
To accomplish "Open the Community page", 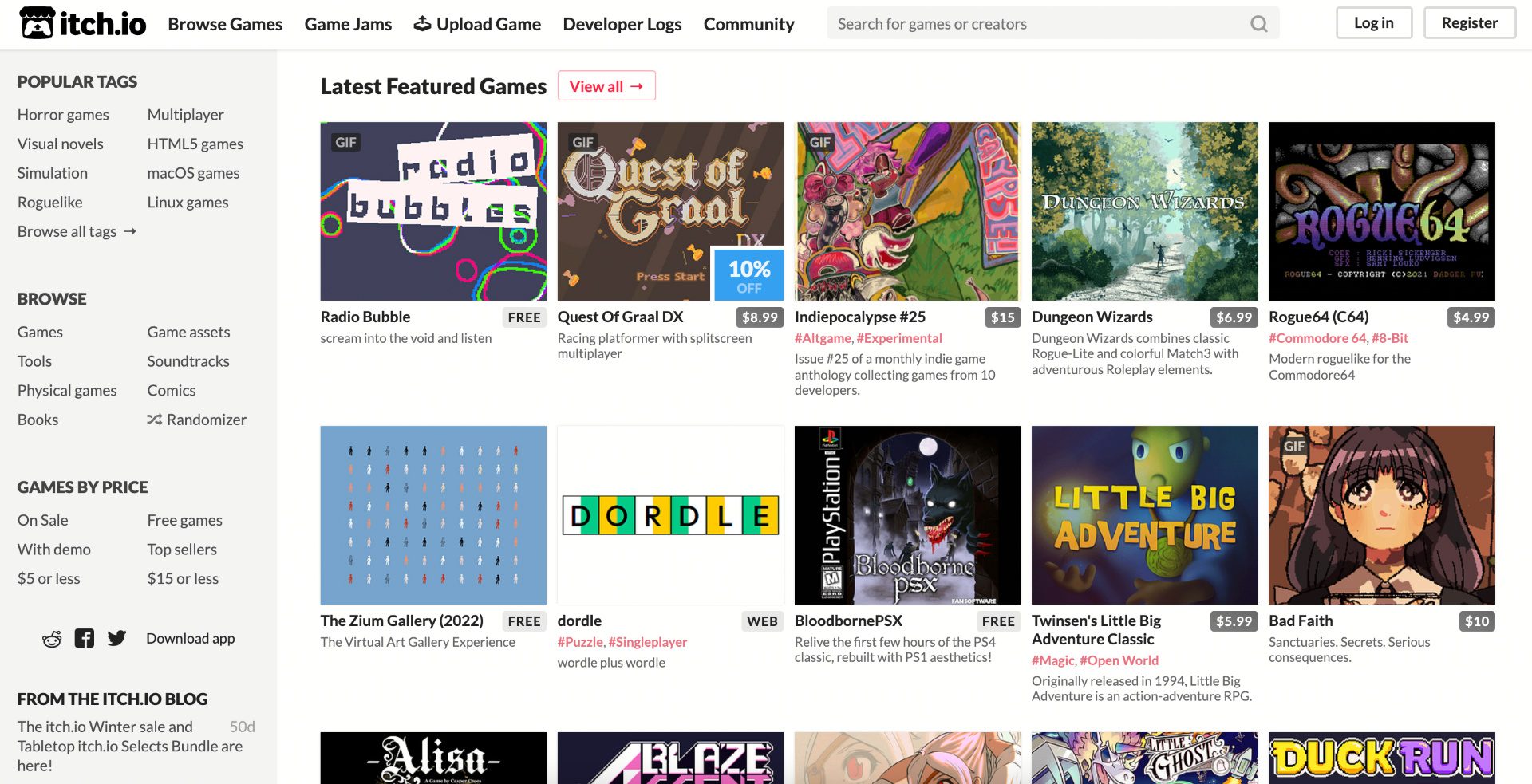I will click(x=749, y=24).
